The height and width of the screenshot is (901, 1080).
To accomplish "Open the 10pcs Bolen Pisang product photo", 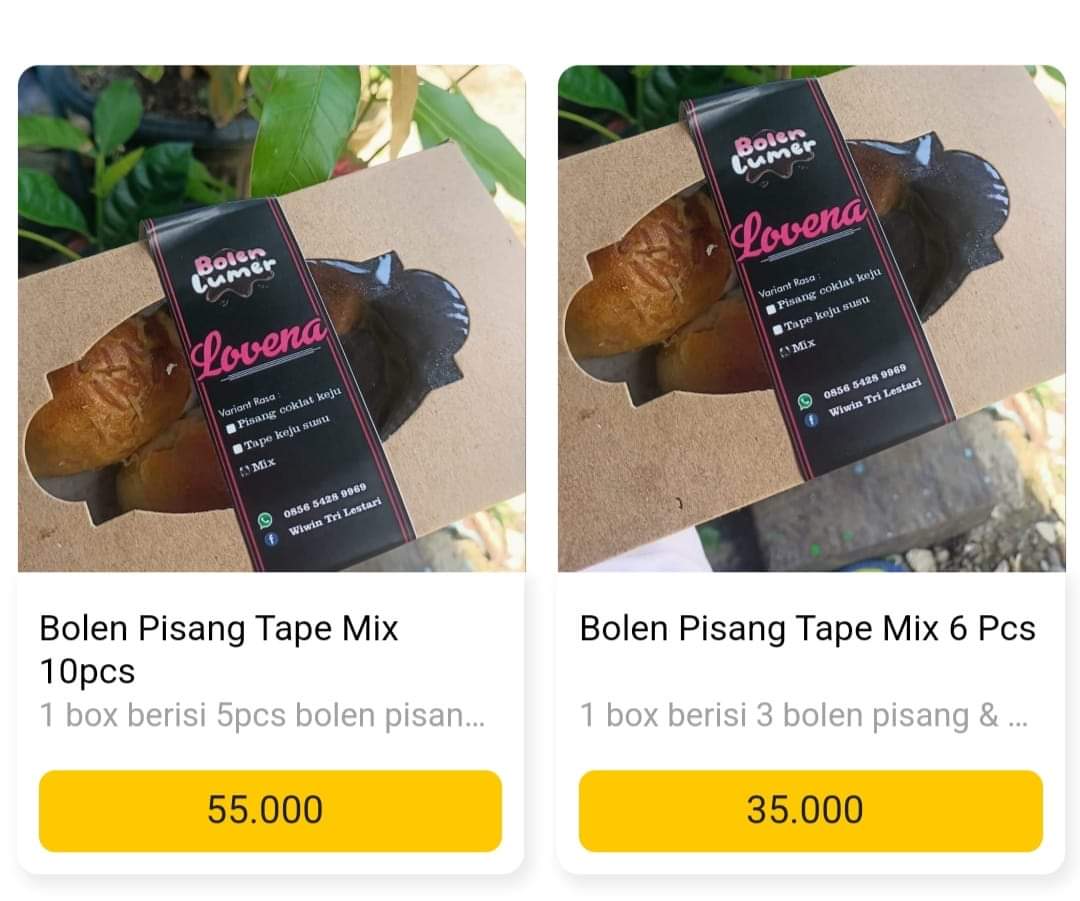I will [271, 318].
